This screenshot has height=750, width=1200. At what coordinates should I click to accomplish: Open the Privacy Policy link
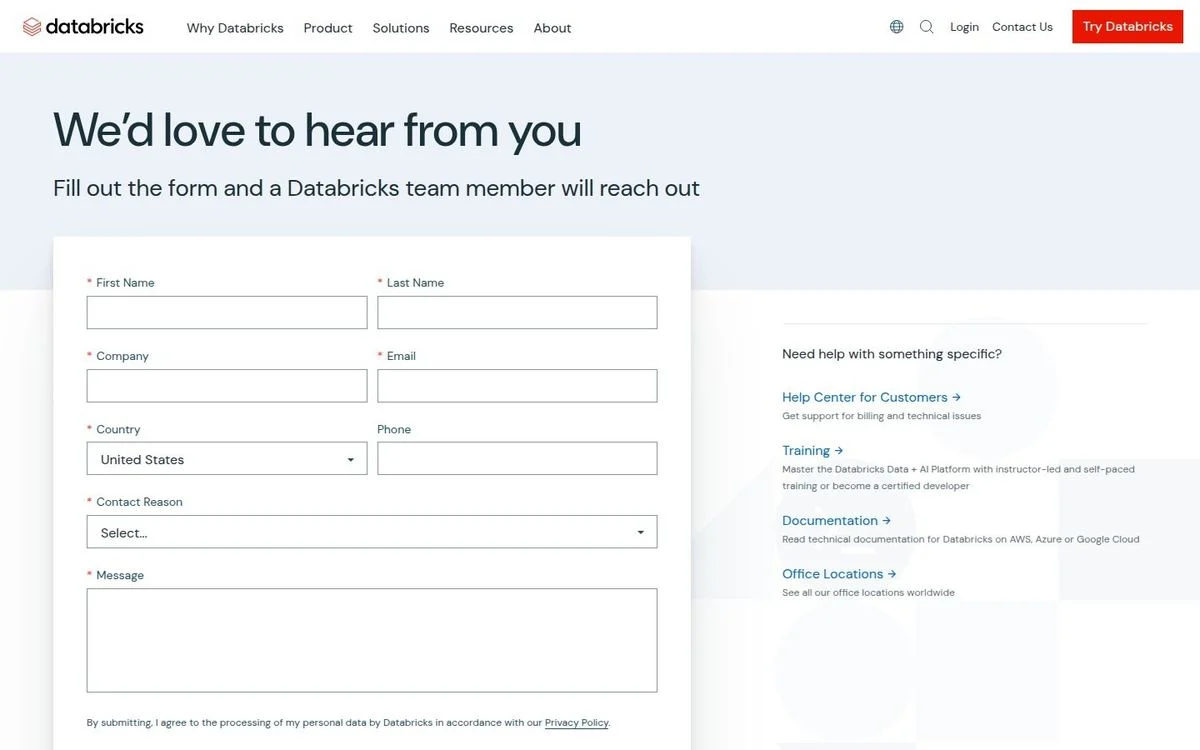click(577, 723)
